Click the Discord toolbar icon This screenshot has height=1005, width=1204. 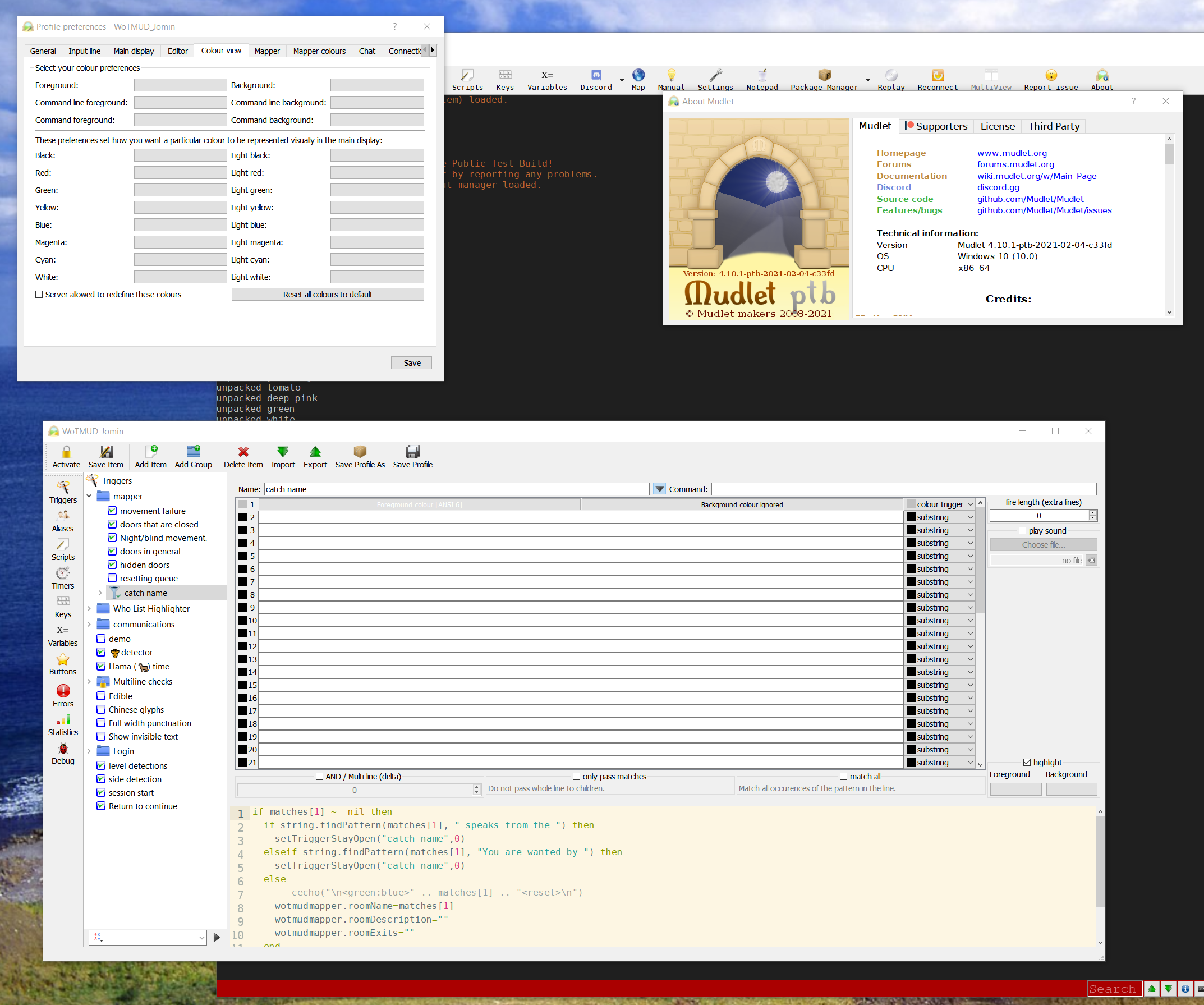point(596,75)
